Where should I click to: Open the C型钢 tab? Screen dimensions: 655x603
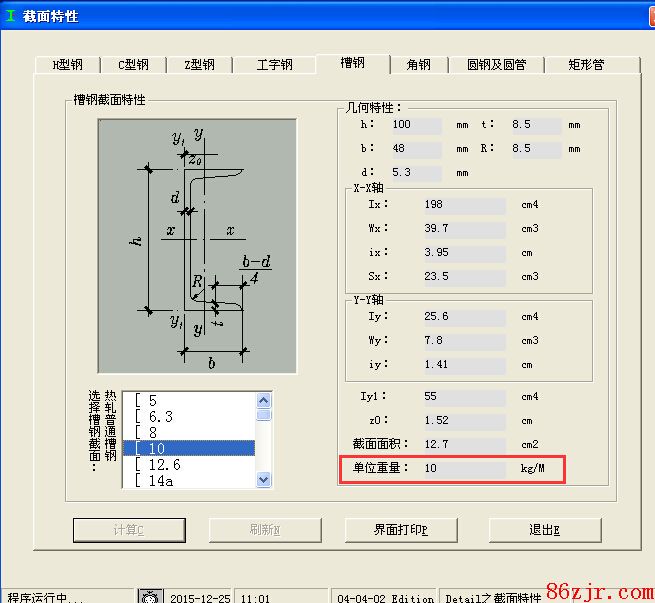click(x=133, y=65)
